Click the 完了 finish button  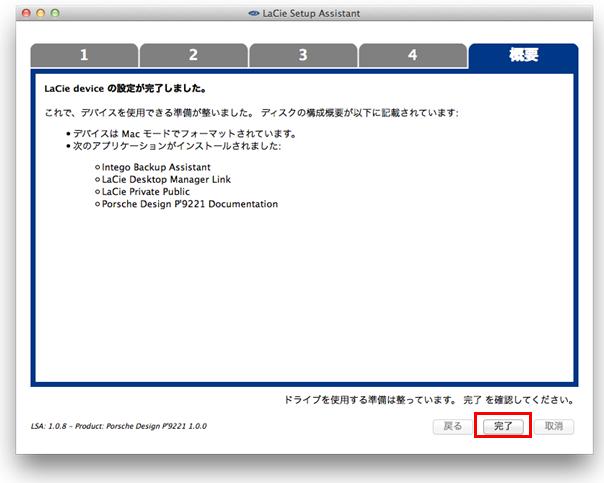503,426
